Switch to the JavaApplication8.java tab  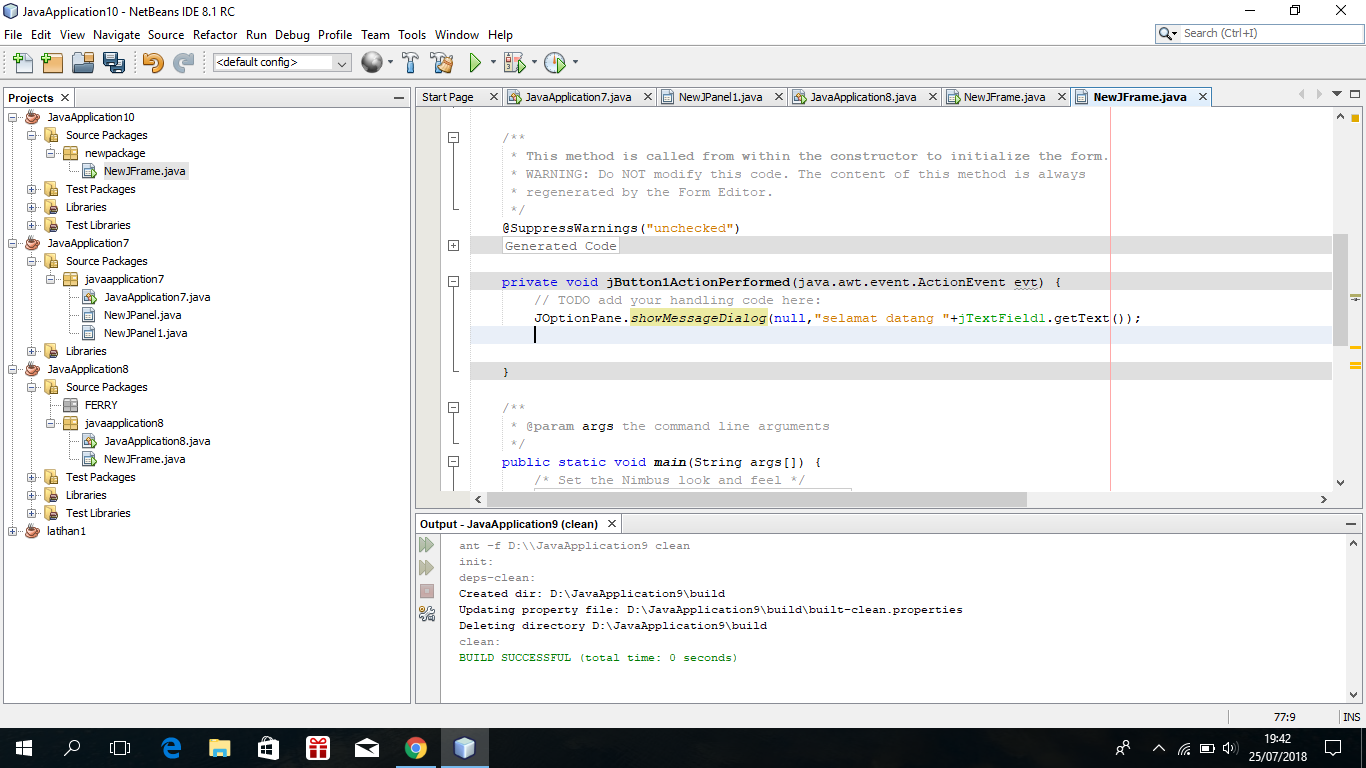pos(863,97)
